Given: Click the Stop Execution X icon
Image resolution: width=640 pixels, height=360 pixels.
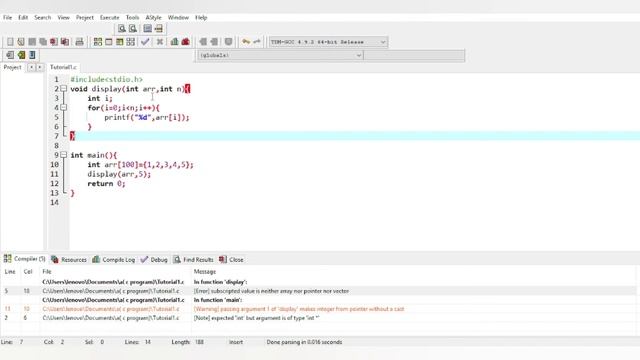Looking at the screenshot, I should (x=160, y=42).
